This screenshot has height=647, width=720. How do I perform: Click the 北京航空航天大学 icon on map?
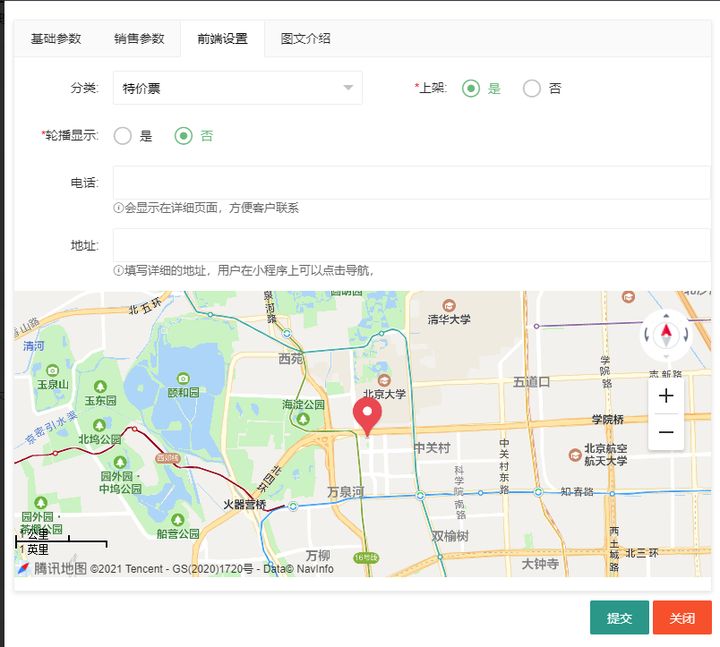(574, 454)
